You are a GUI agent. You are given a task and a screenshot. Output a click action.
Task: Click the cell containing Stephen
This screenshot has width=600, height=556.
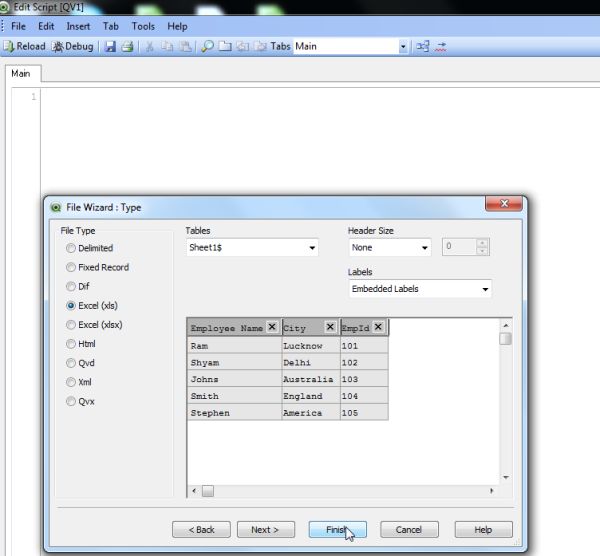[x=235, y=413]
